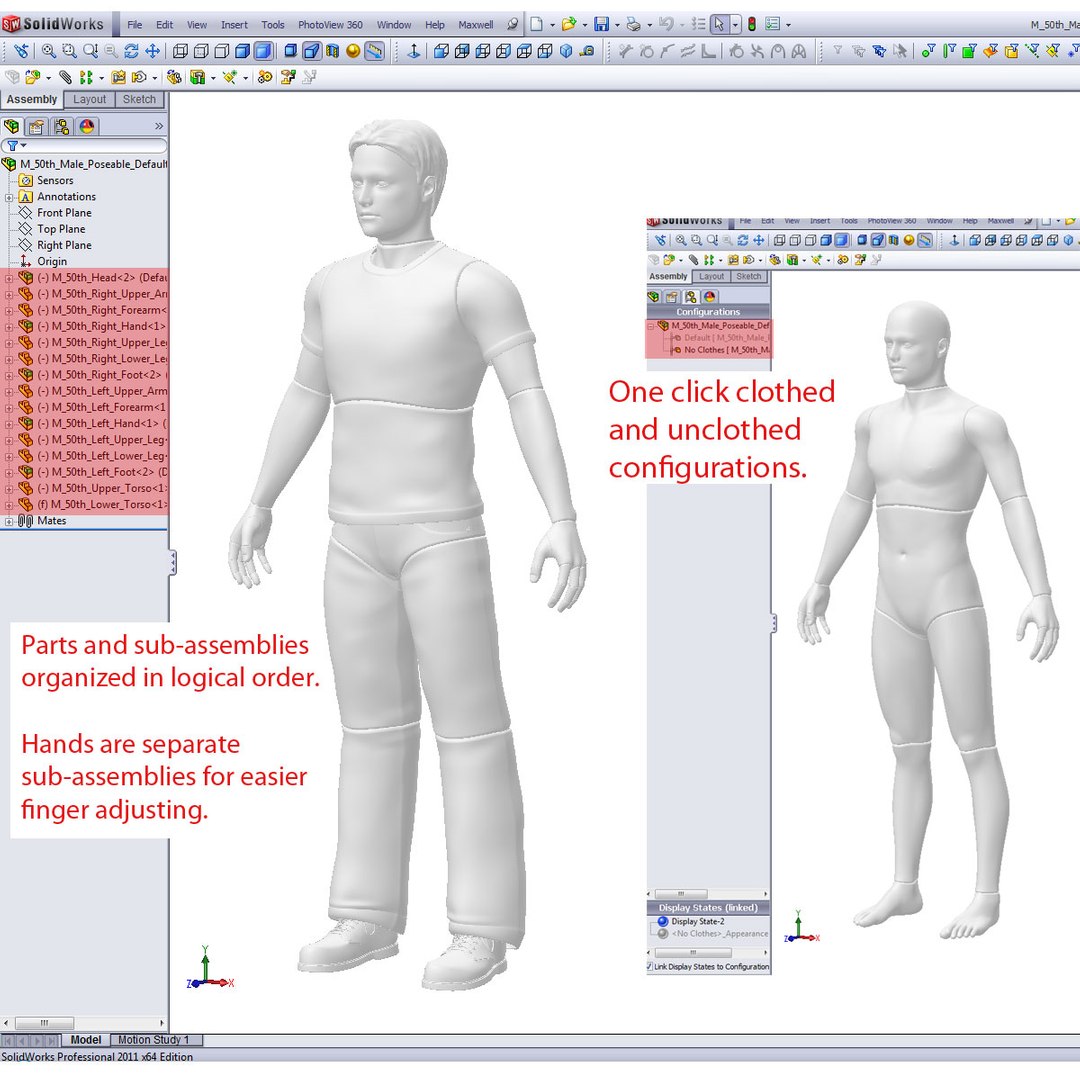Click the Normal To view icon
The height and width of the screenshot is (1080, 1080).
414,51
